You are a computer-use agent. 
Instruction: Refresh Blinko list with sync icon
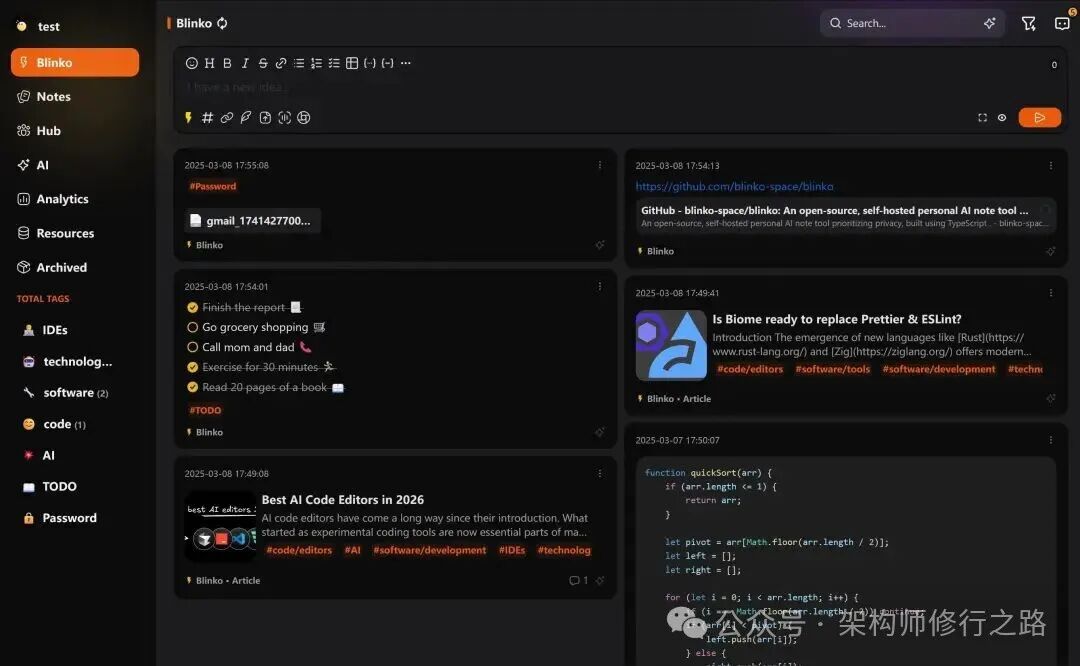pyautogui.click(x=222, y=23)
